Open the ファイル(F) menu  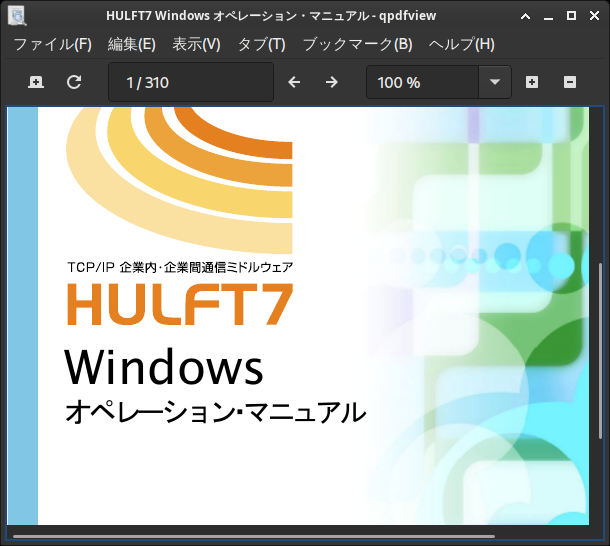[x=53, y=44]
